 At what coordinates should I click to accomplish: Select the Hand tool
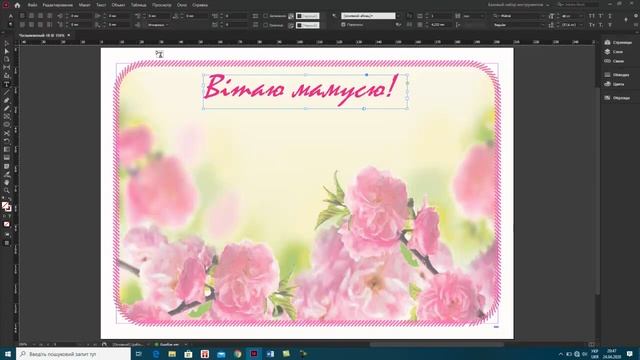click(6, 182)
